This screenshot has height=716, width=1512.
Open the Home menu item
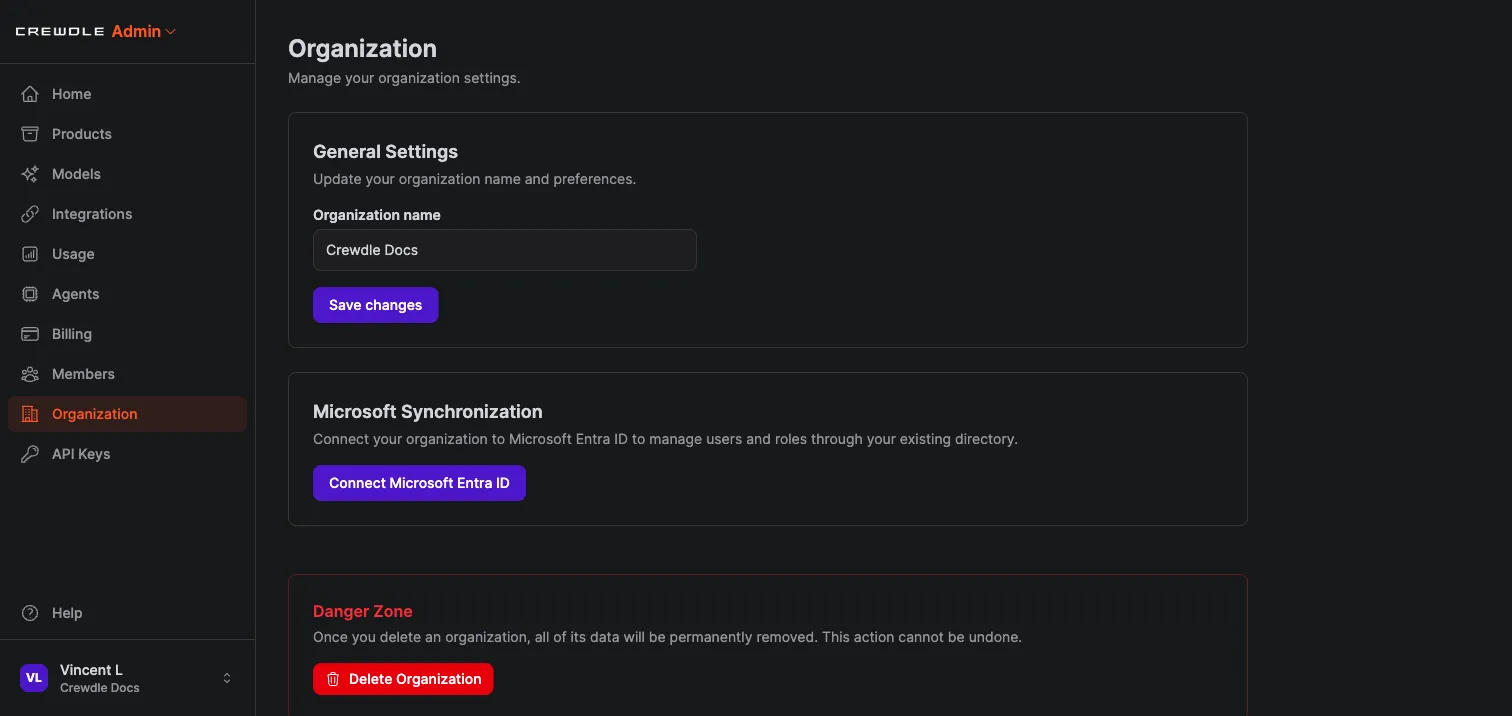(x=127, y=94)
